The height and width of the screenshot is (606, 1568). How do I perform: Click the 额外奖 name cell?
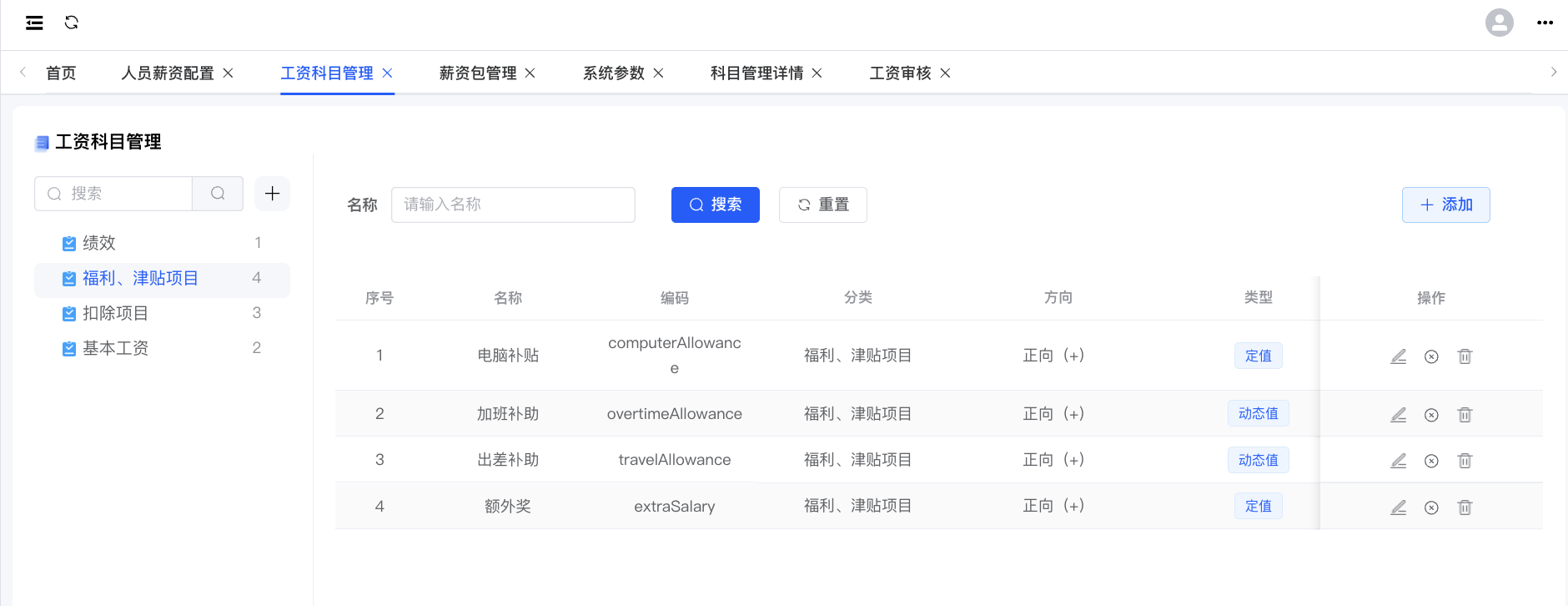(508, 506)
